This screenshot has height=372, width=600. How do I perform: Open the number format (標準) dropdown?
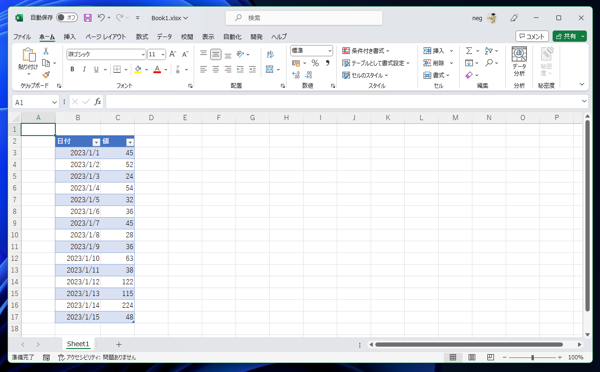pos(329,51)
